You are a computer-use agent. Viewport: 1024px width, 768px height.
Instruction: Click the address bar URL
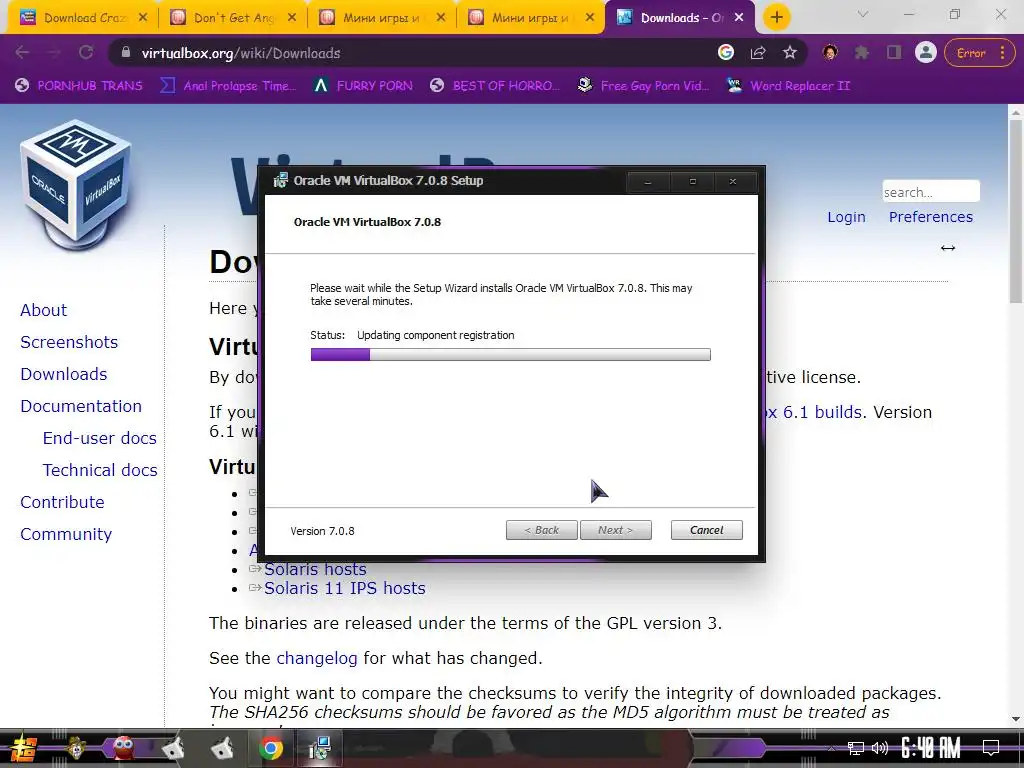click(241, 53)
